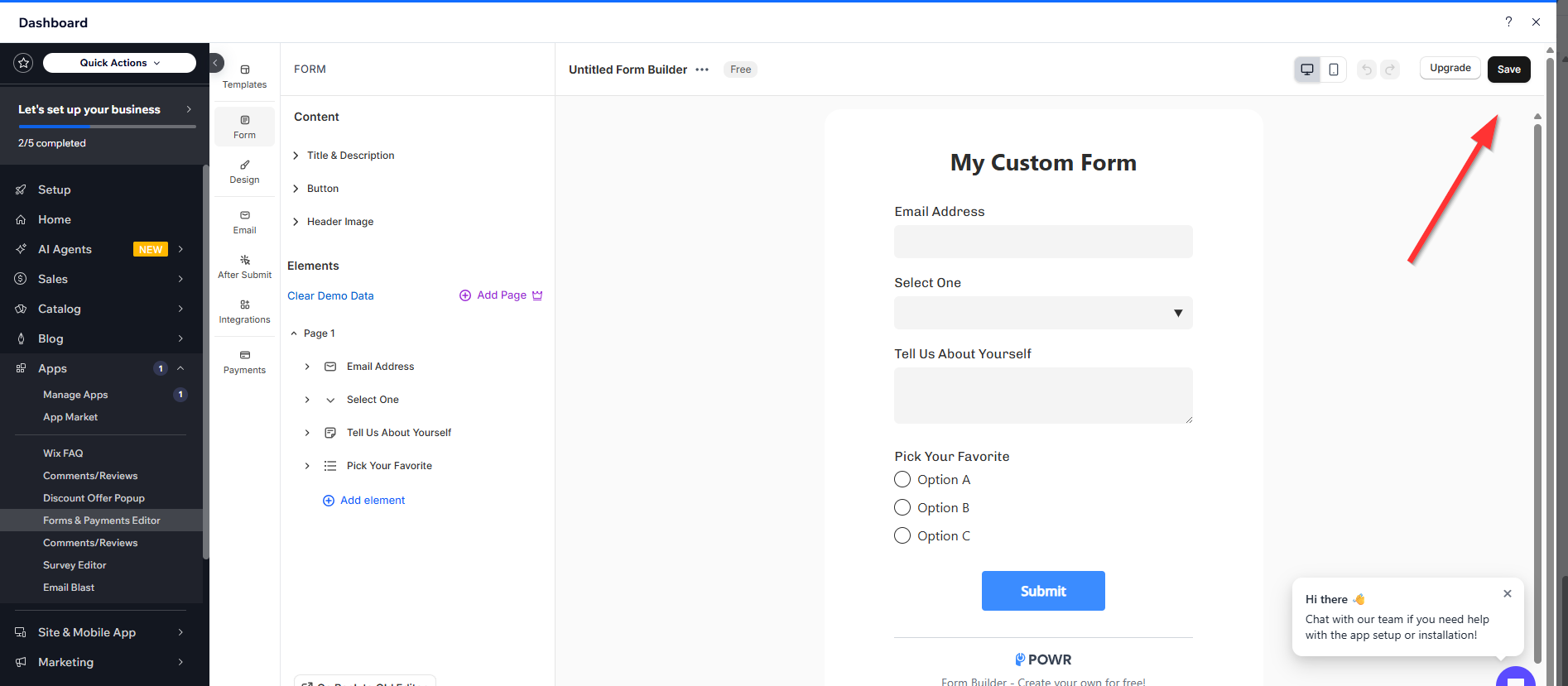This screenshot has height=686, width=1568.
Task: Expand the Select One element
Action: (307, 400)
